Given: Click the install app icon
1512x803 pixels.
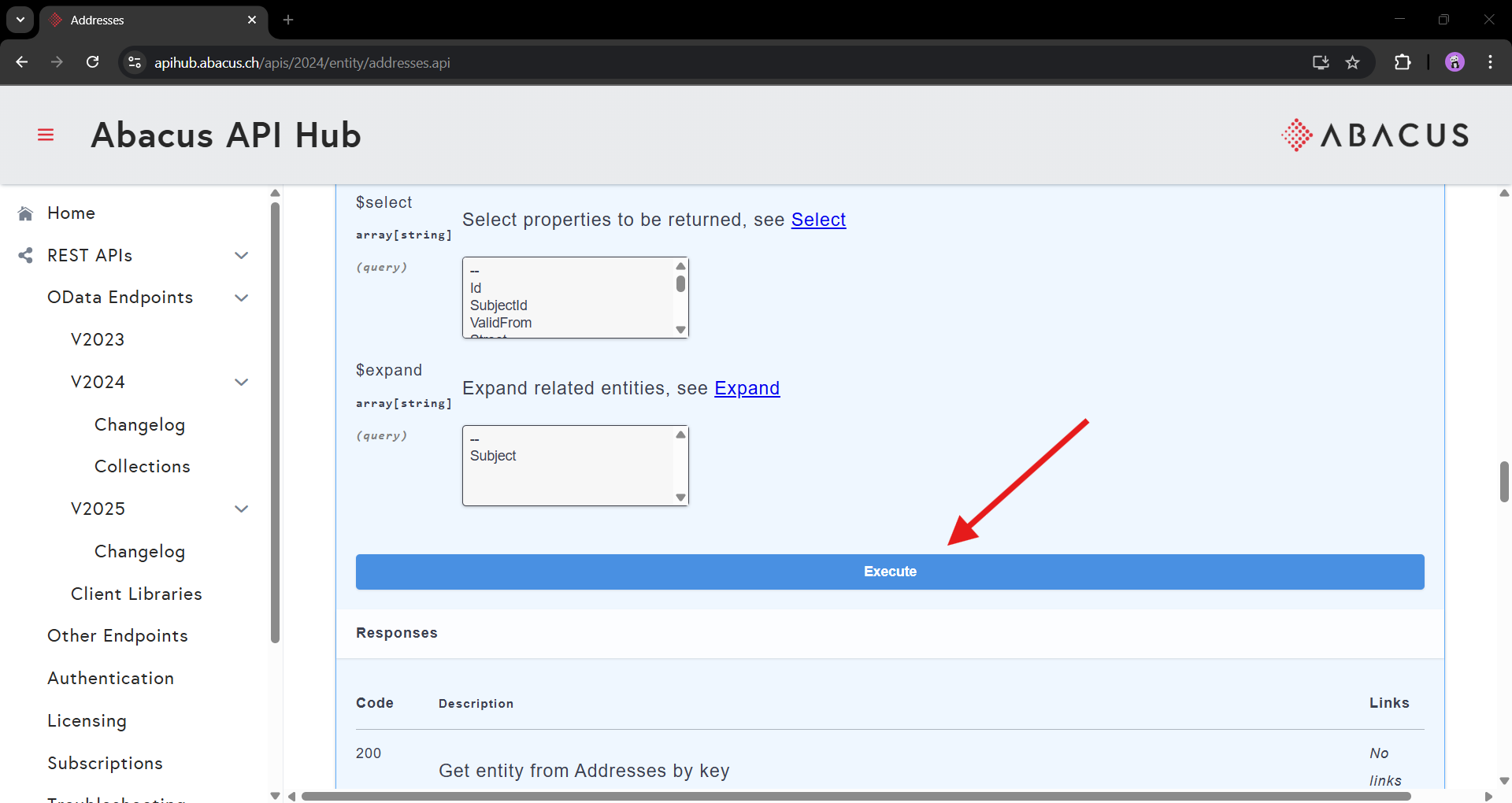Looking at the screenshot, I should (1321, 62).
